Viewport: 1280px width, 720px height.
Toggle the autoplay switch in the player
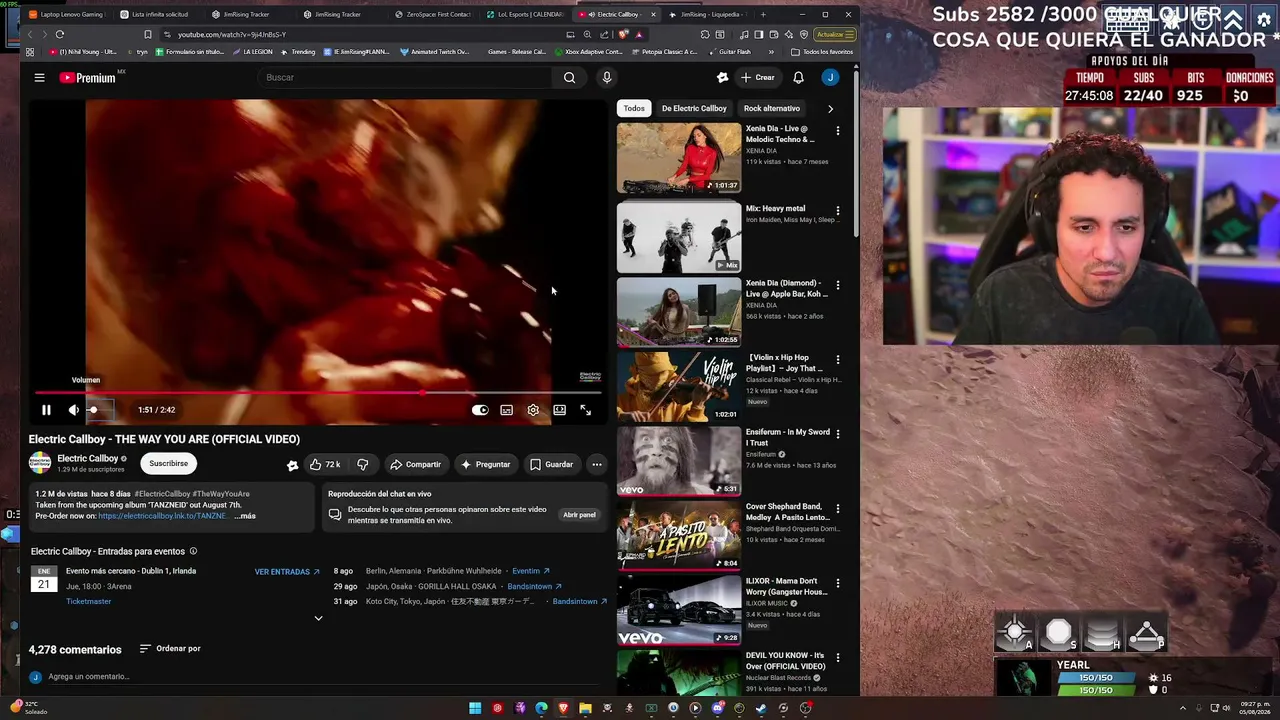(x=480, y=410)
